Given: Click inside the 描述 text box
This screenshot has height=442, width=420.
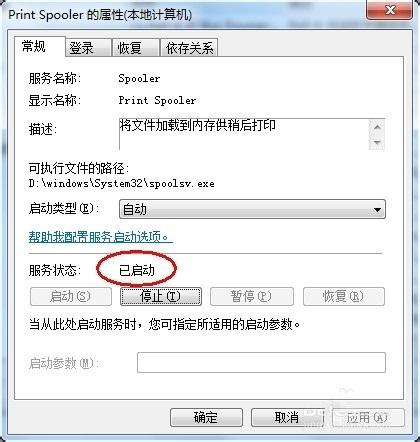Looking at the screenshot, I should click(244, 134).
